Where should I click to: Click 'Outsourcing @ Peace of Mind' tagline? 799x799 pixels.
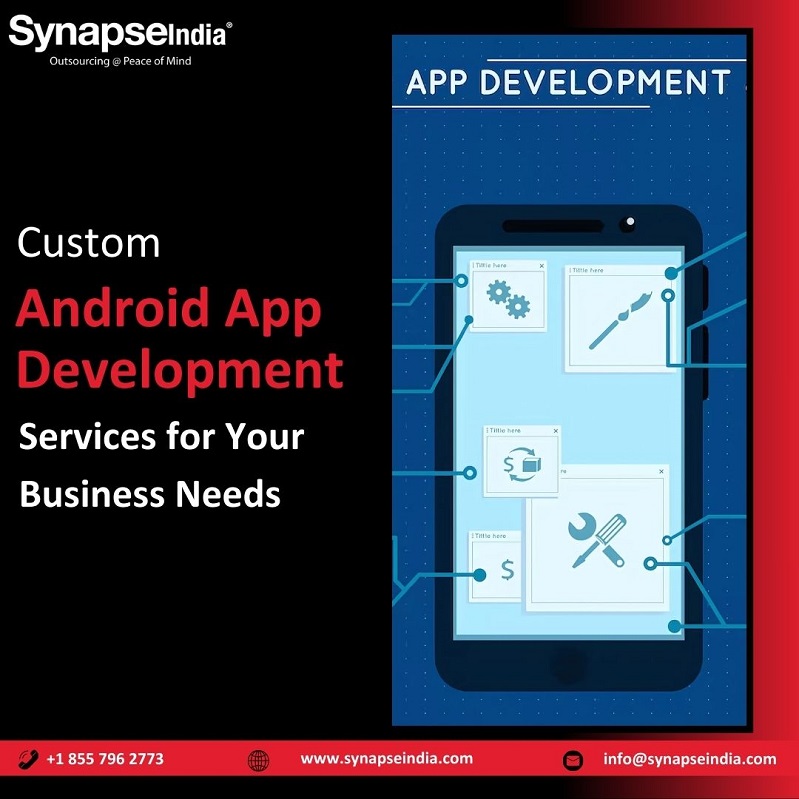point(120,61)
